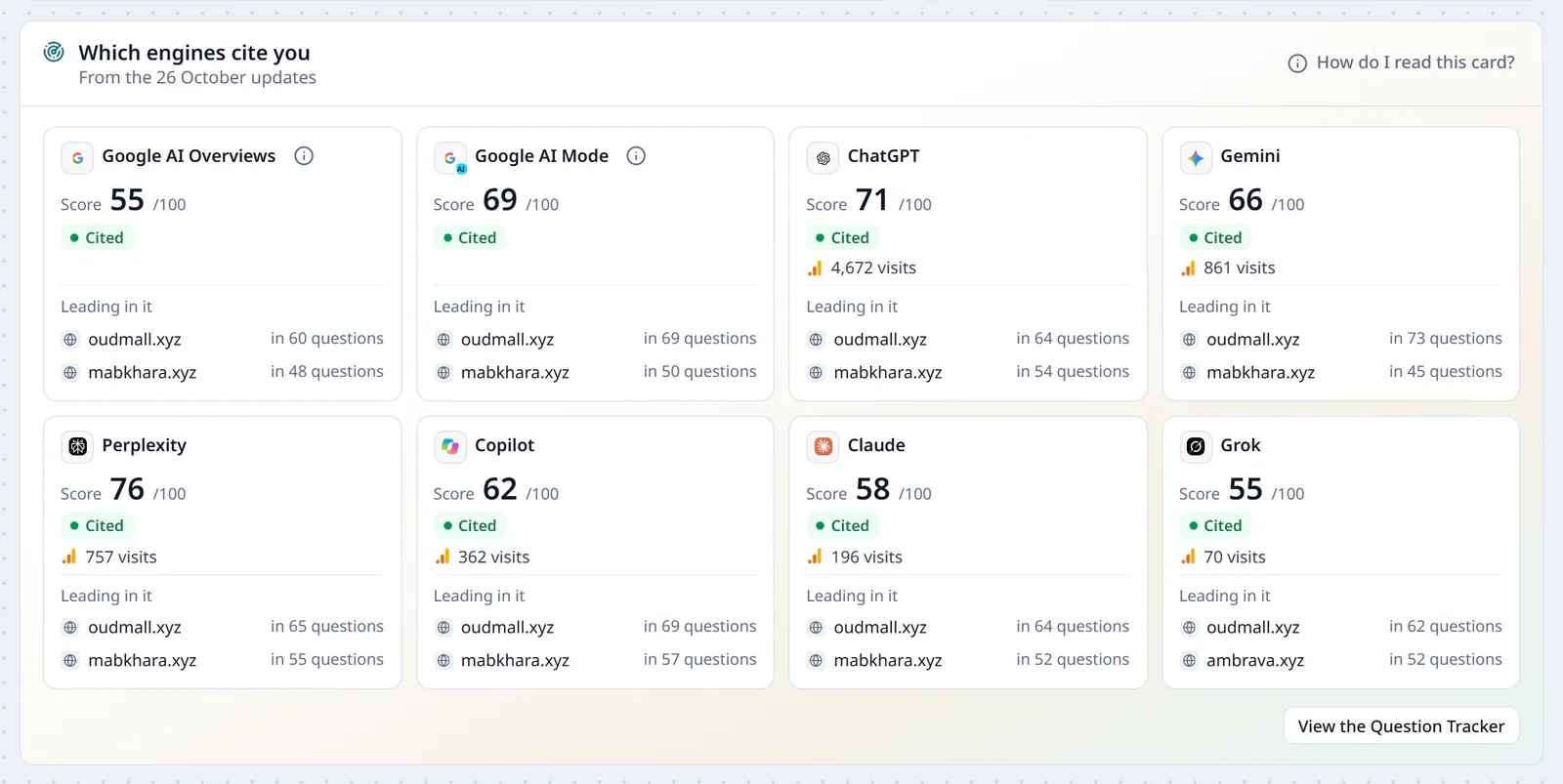Click bar chart icon next to 70 visits
The image size is (1563, 784).
pos(1188,557)
